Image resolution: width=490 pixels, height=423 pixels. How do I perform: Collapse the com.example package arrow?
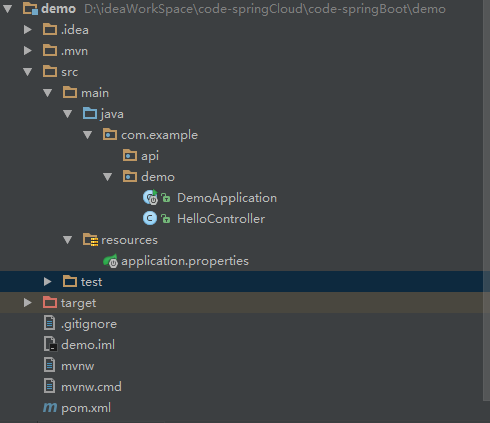pos(88,135)
